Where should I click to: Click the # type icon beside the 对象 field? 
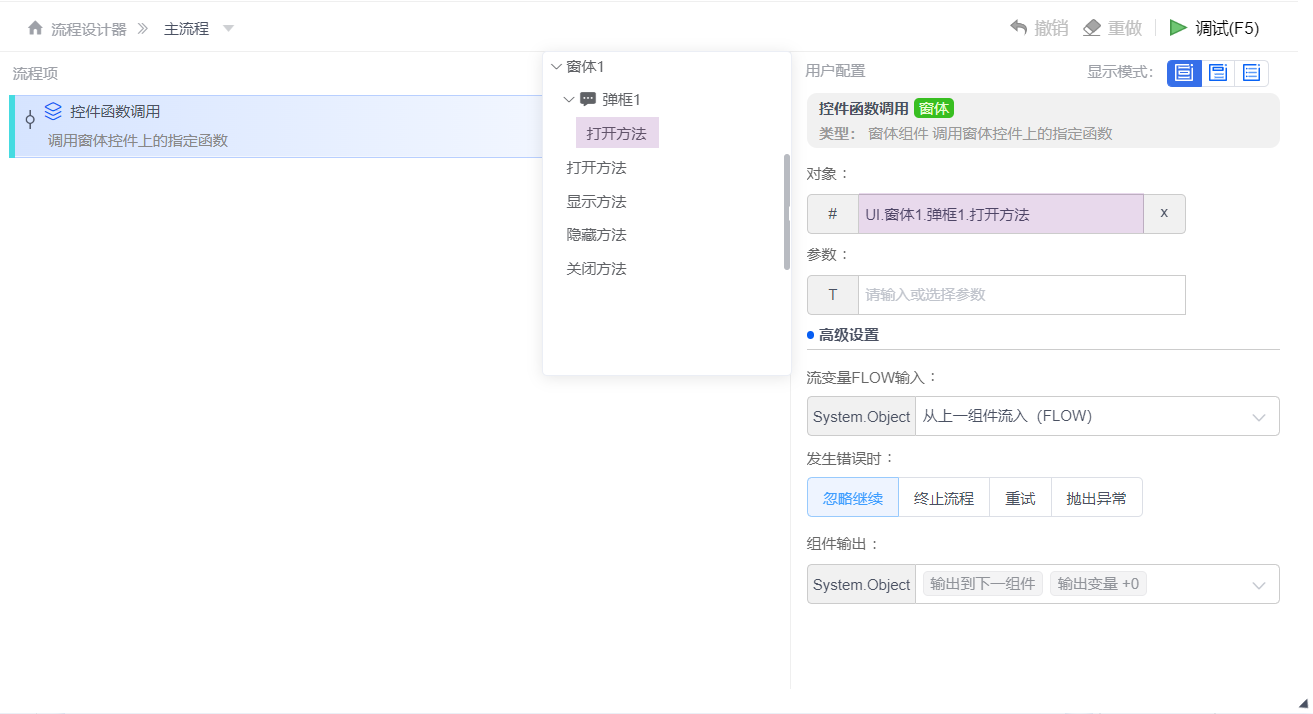tap(832, 214)
